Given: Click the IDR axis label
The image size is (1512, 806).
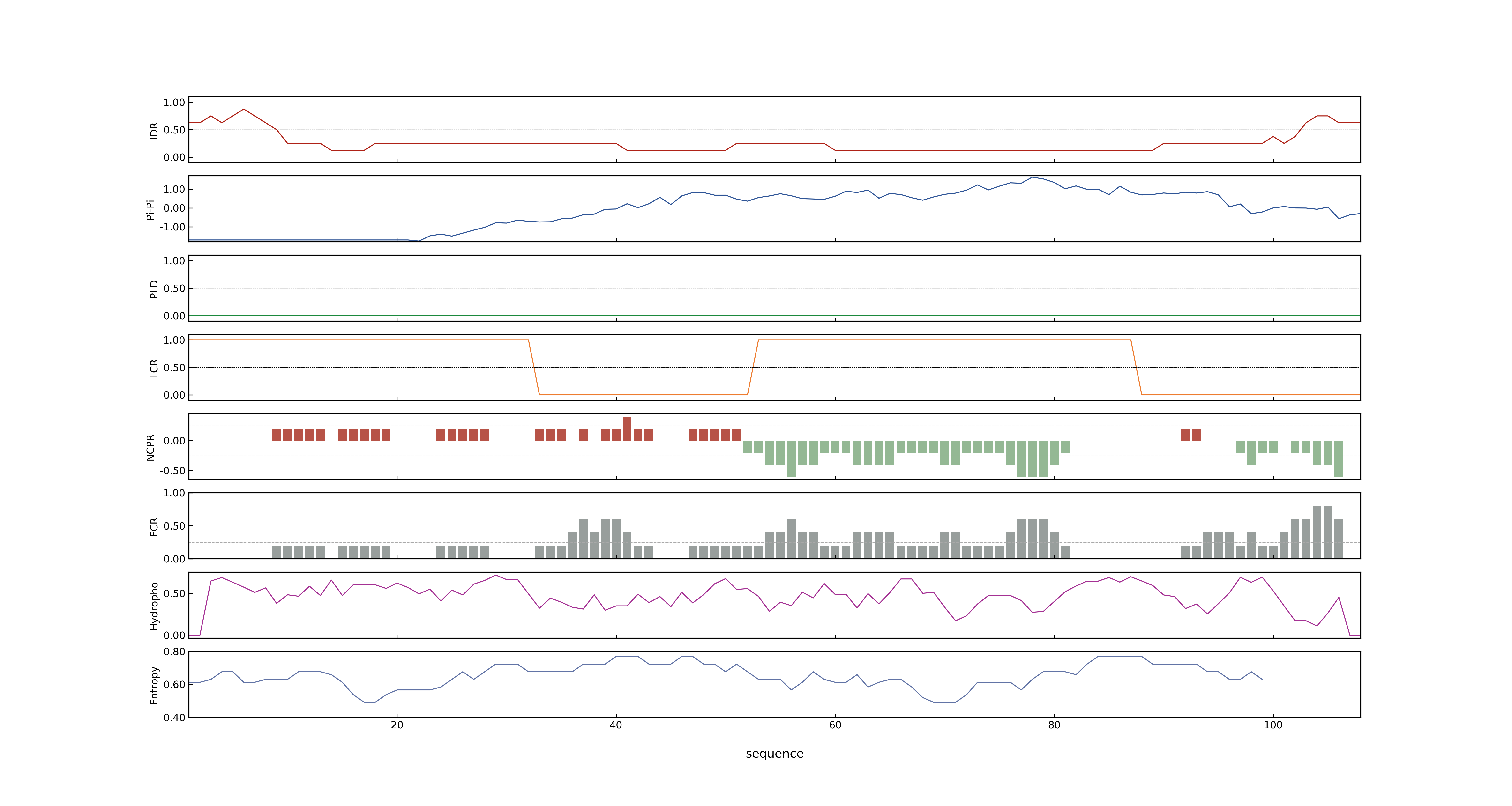Looking at the screenshot, I should point(154,130).
